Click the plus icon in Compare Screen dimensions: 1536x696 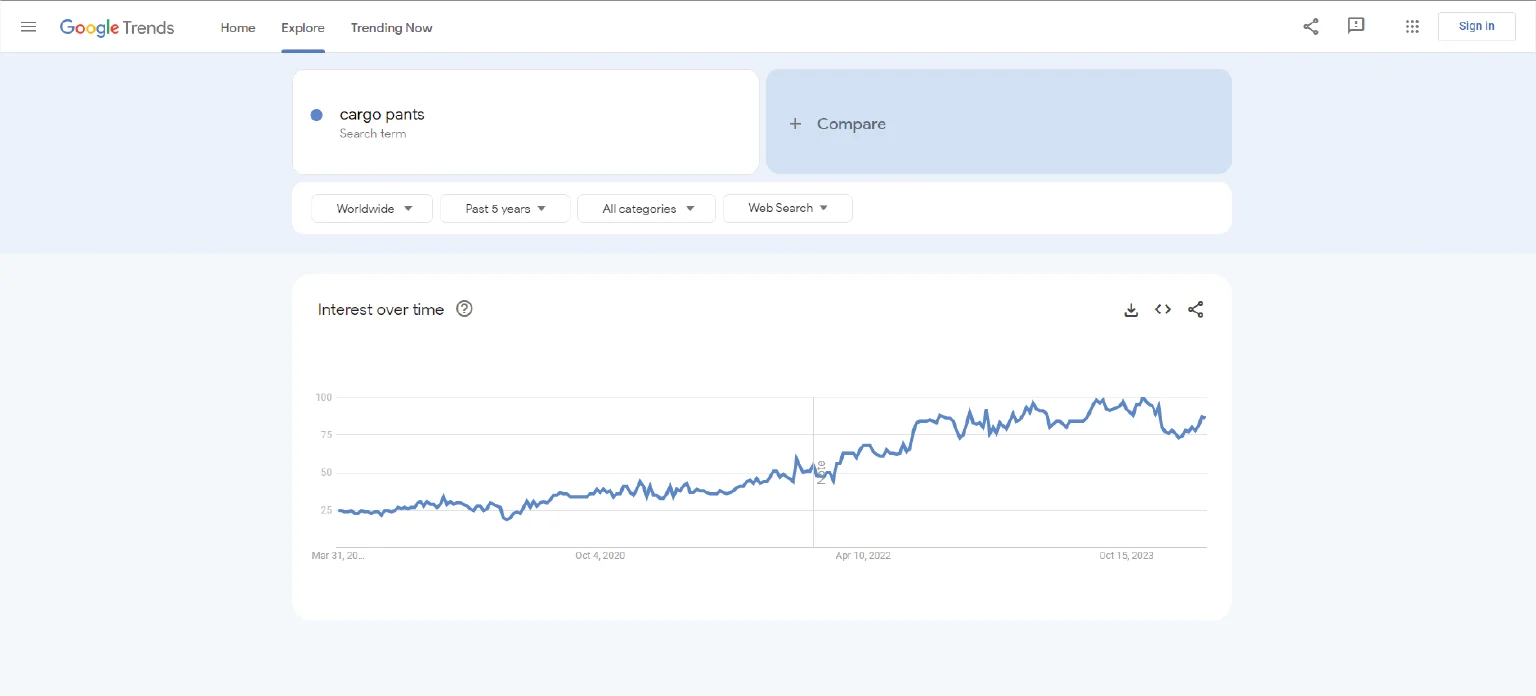point(795,124)
